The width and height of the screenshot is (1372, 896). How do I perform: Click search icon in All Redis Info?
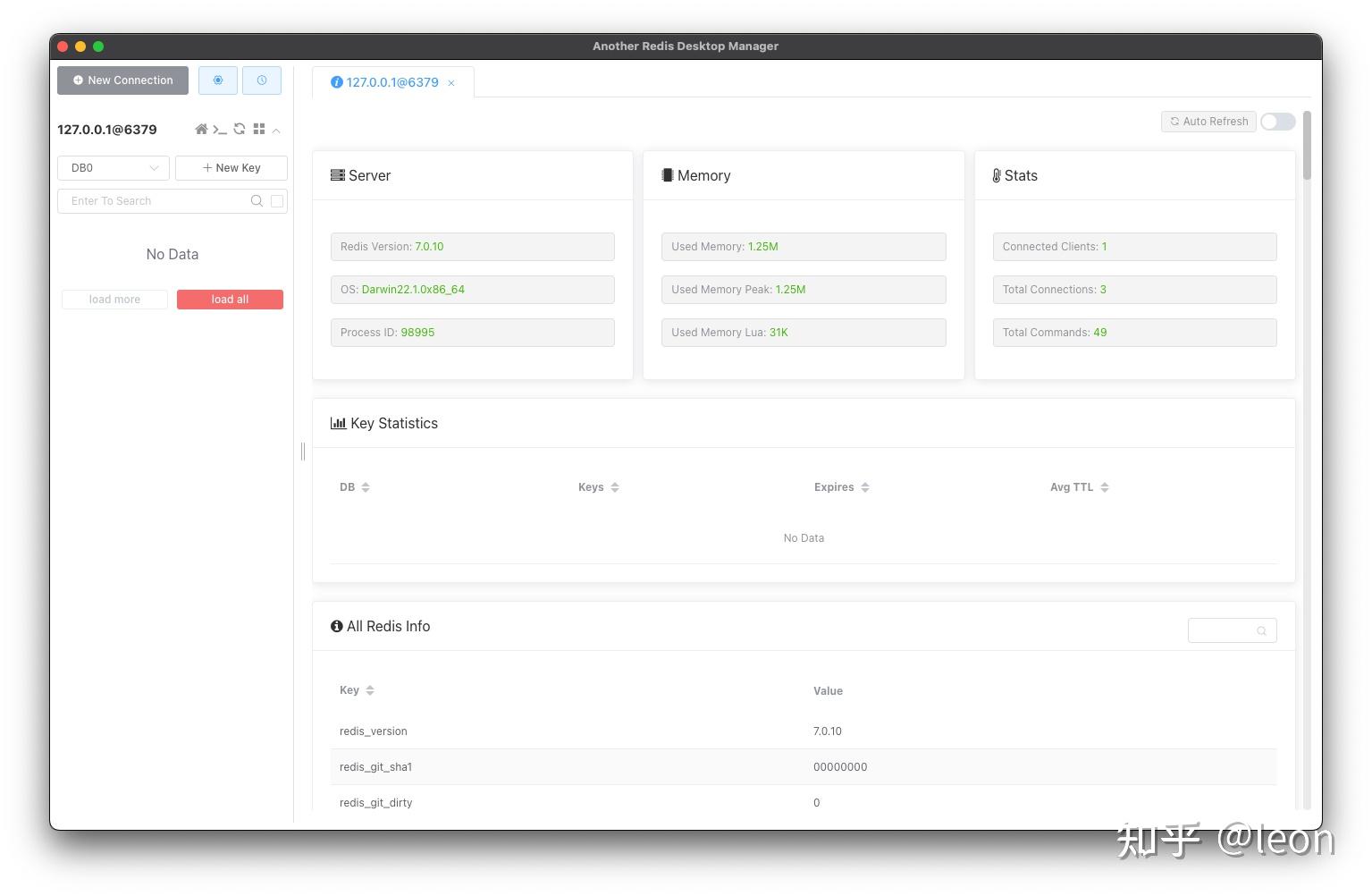point(1261,631)
